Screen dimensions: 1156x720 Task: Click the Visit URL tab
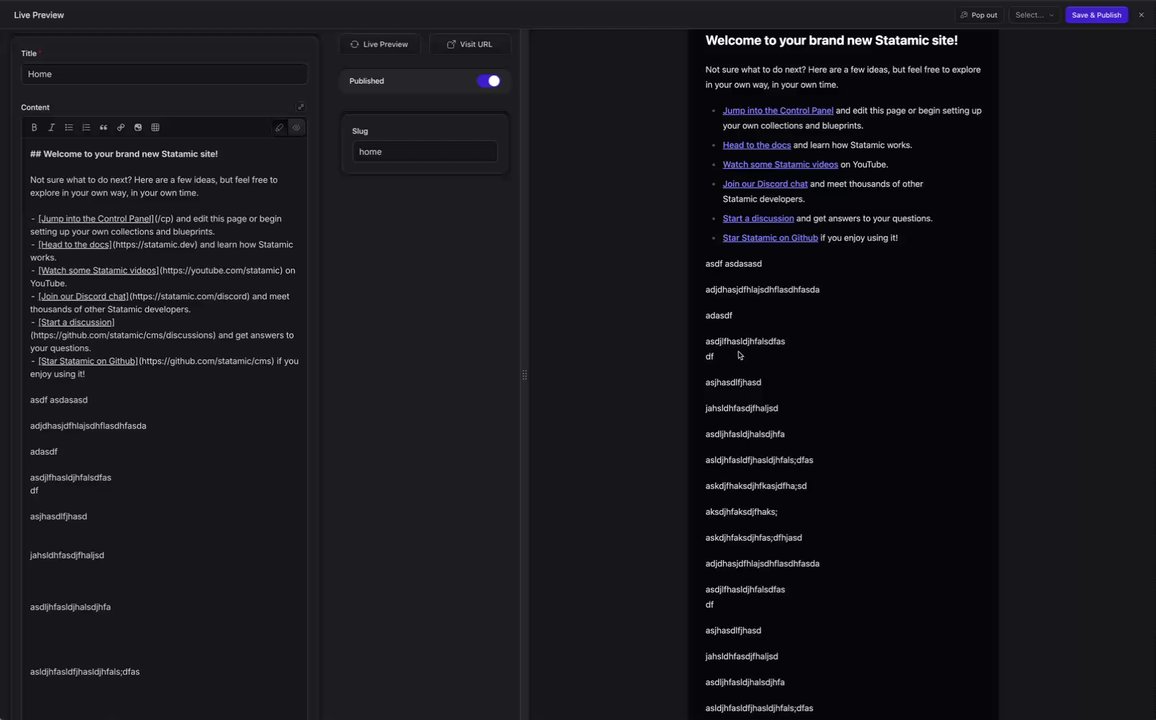coord(470,44)
